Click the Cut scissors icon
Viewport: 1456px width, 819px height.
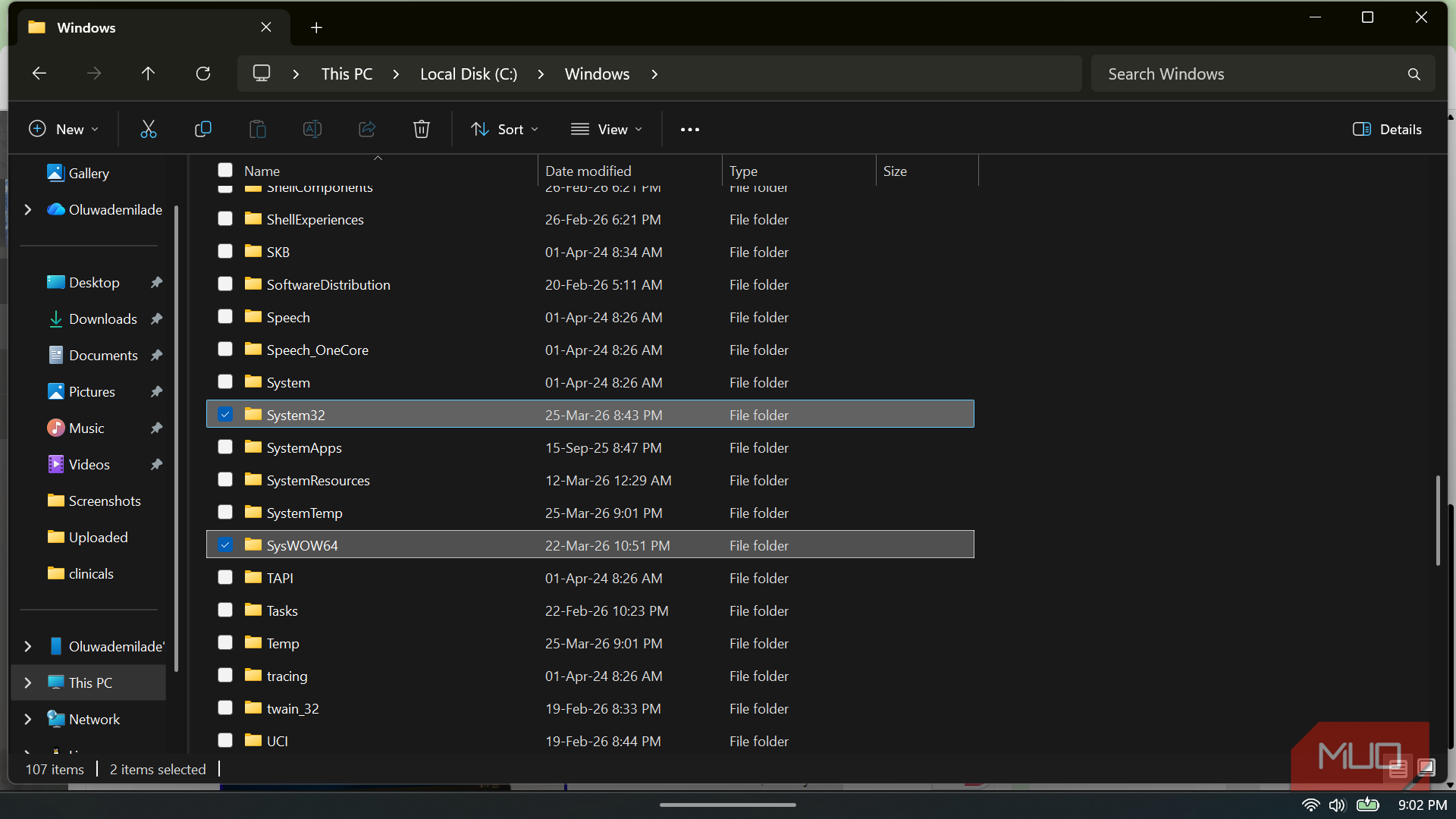click(149, 129)
